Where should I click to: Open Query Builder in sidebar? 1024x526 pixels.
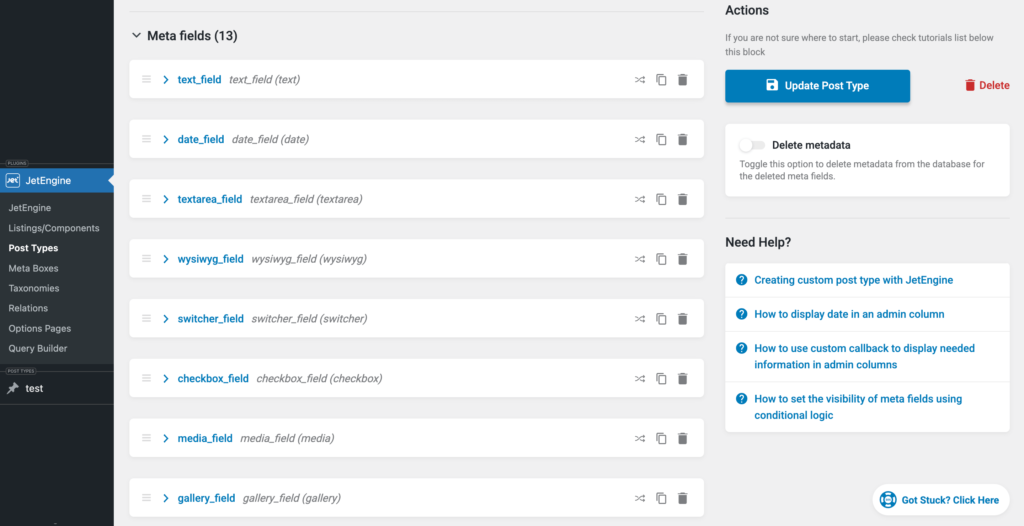coord(38,348)
